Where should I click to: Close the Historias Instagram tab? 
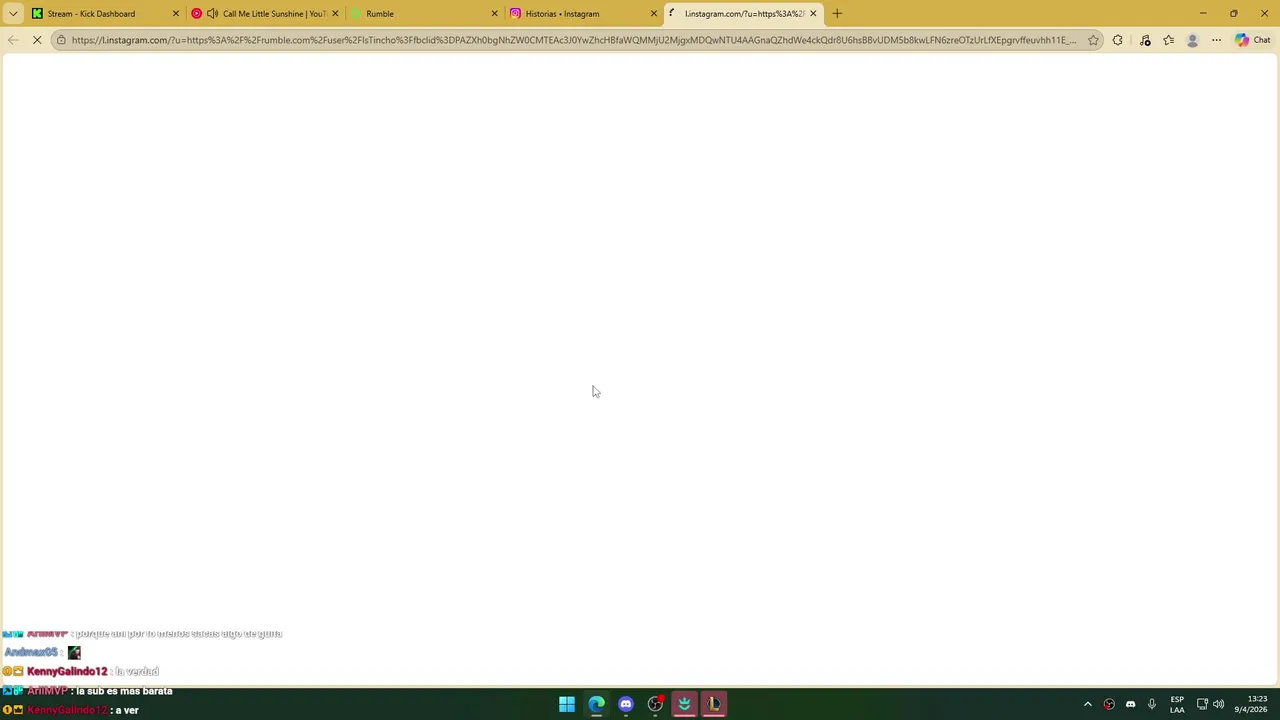pyautogui.click(x=654, y=13)
